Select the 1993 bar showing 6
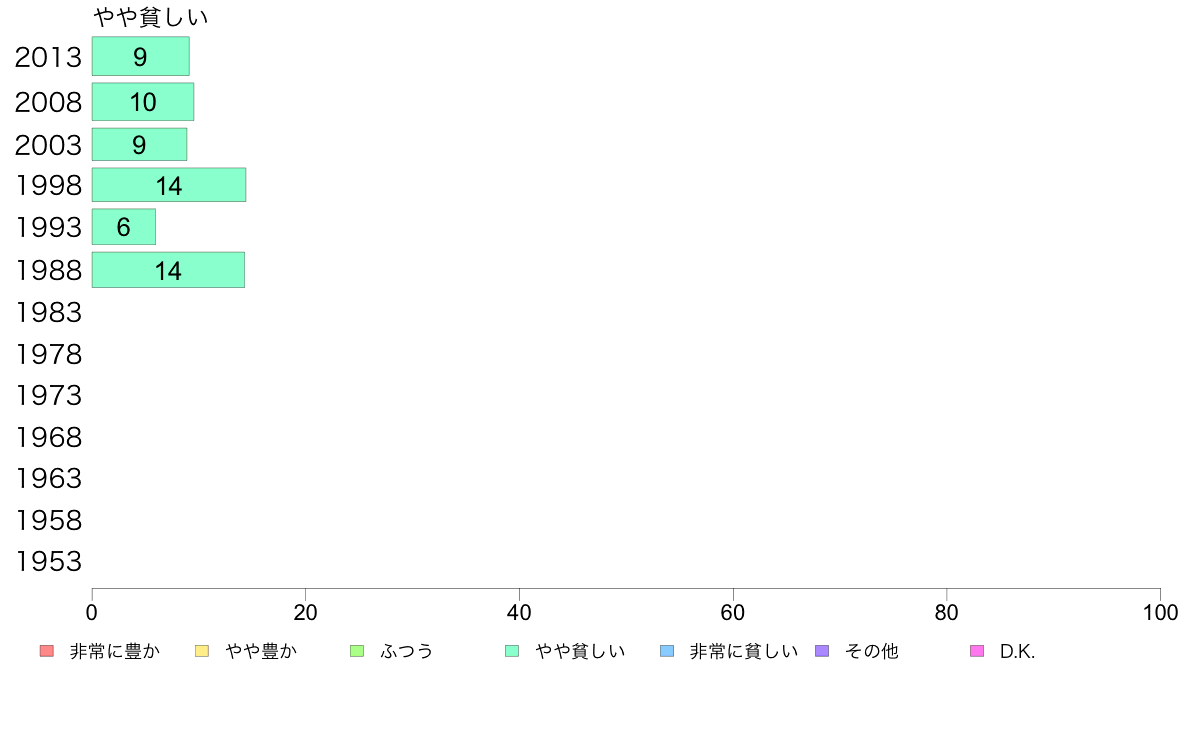Screen dimensions: 1188x736 pos(123,227)
